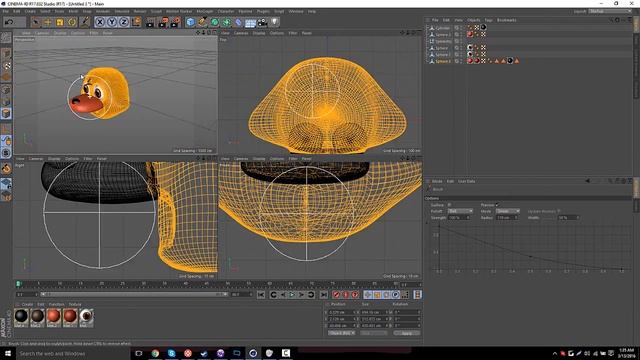Screen dimensions: 640x360
Task: Switch to Points mode in left palette
Action: coord(6,90)
